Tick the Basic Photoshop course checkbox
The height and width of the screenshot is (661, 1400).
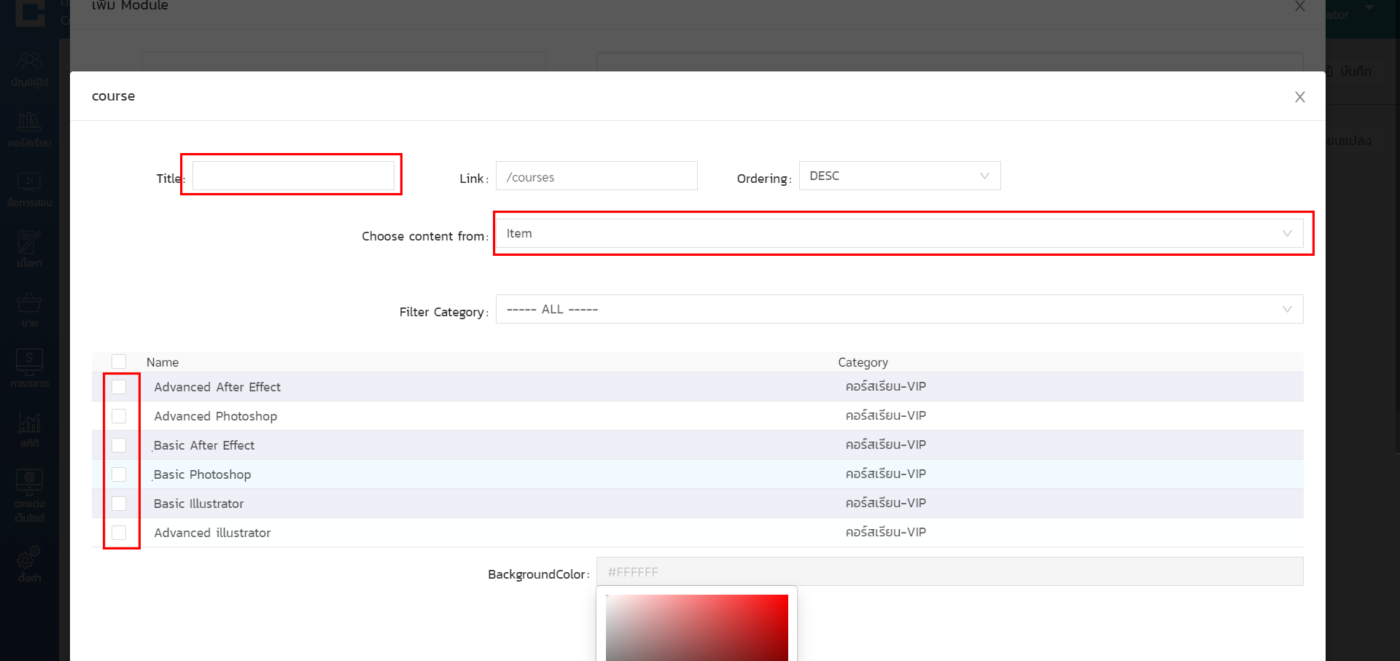click(x=119, y=474)
